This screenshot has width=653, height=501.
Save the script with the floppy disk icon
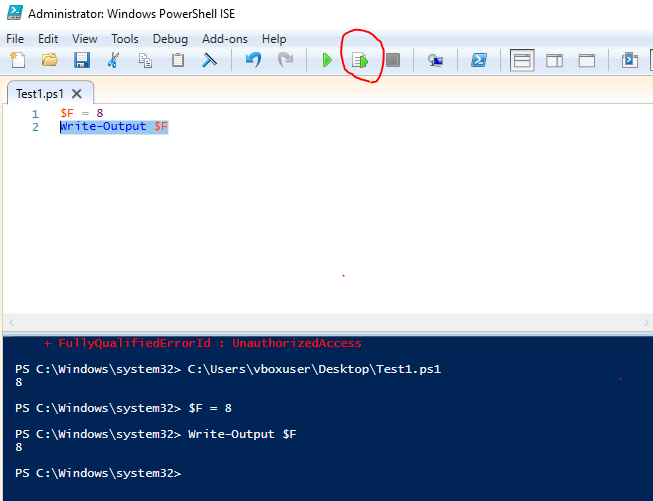pyautogui.click(x=82, y=60)
